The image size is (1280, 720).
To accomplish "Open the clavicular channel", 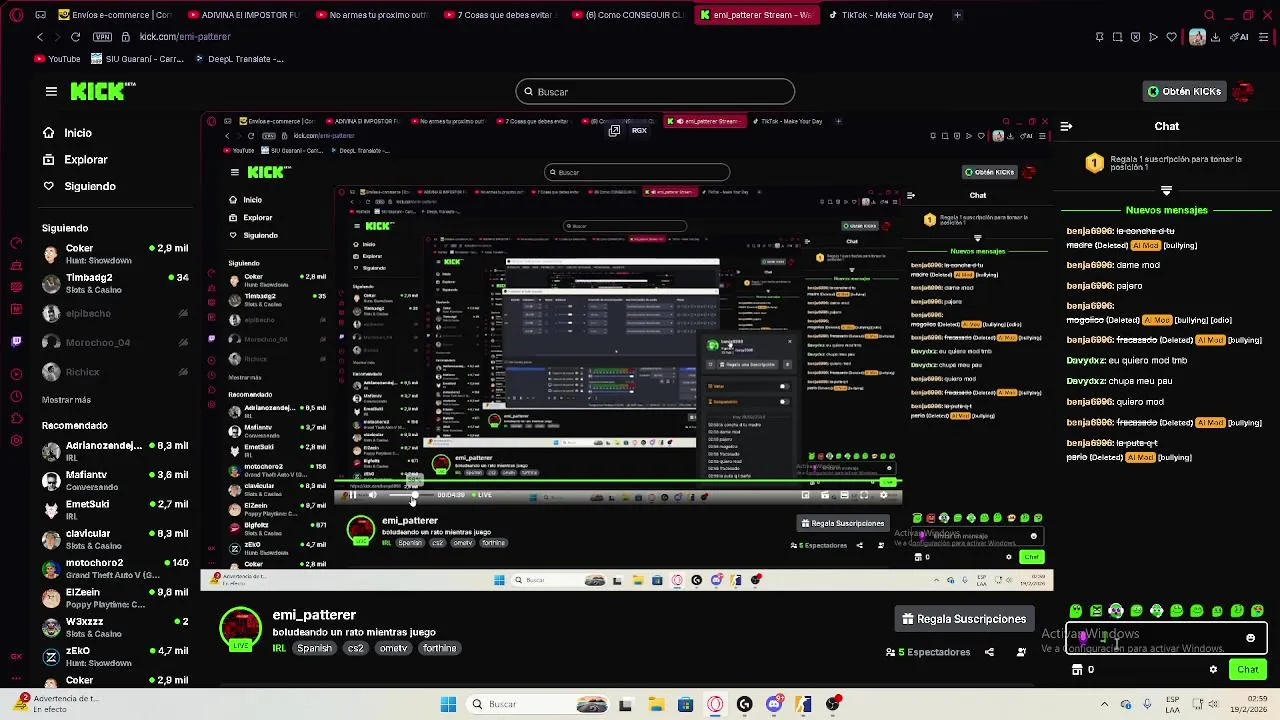I will pos(114,539).
